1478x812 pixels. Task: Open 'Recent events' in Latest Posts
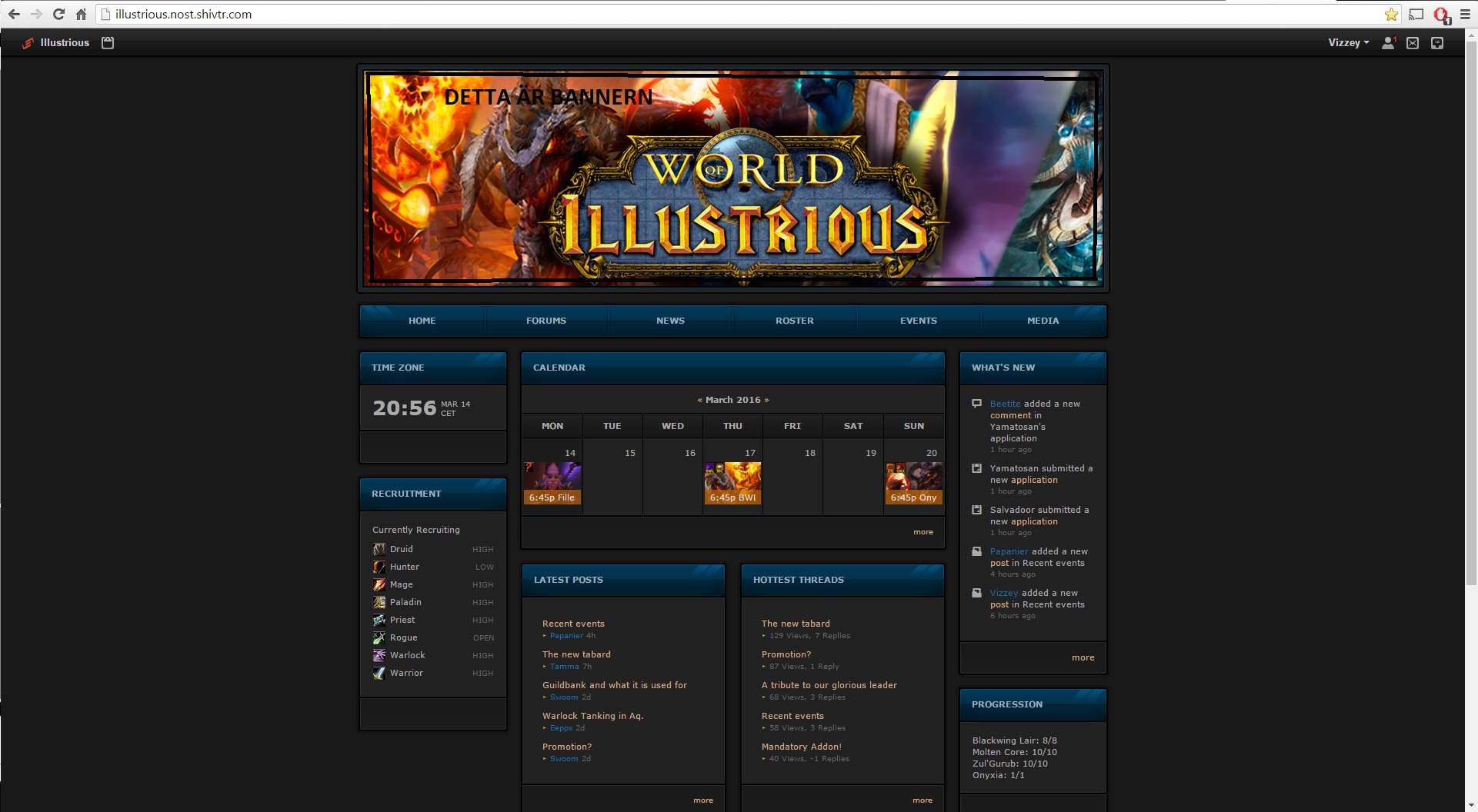click(x=573, y=624)
